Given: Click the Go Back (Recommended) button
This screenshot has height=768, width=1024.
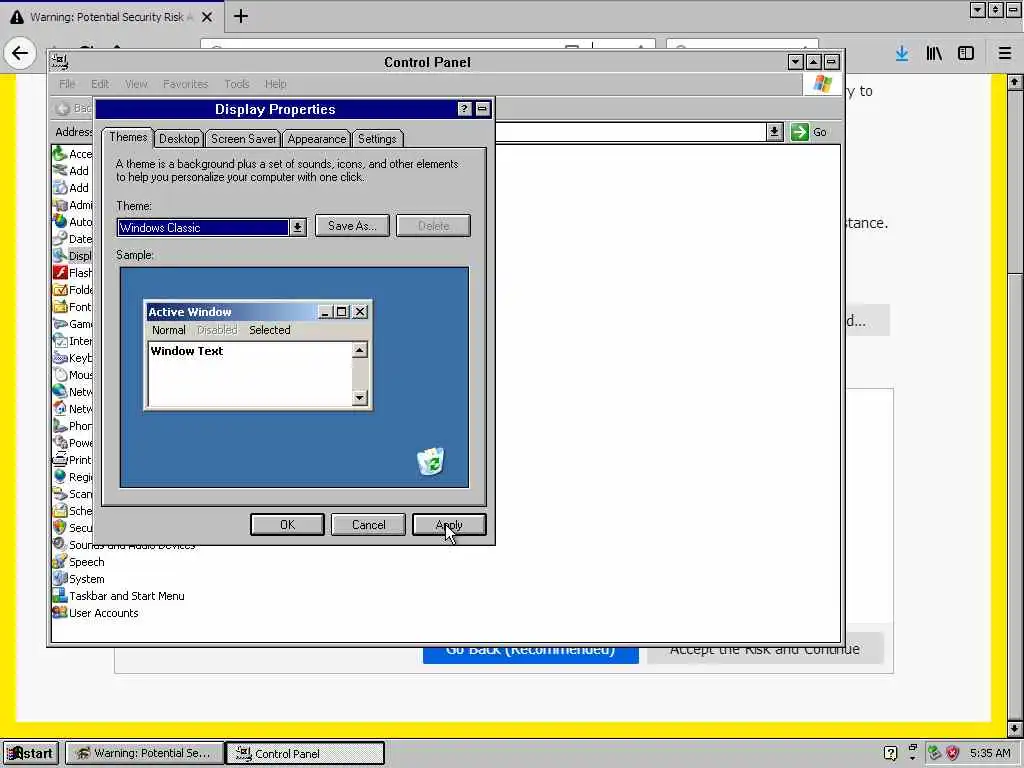Looking at the screenshot, I should 530,654.
